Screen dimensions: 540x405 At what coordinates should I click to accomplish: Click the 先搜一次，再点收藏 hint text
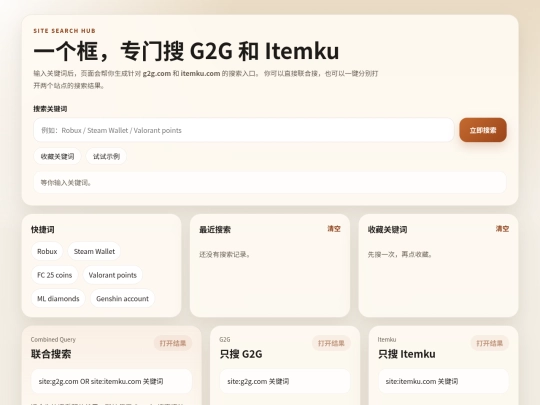tap(400, 255)
